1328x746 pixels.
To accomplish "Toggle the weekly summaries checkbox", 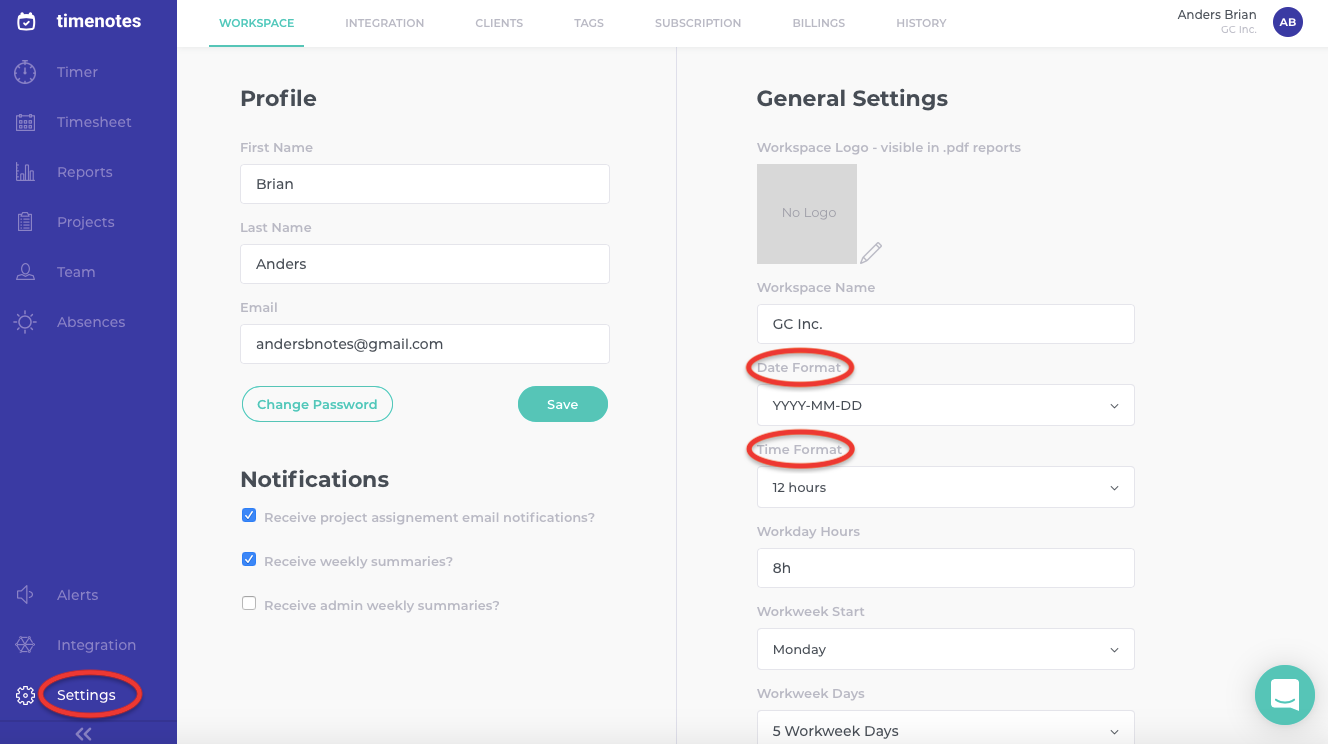I will coord(249,560).
